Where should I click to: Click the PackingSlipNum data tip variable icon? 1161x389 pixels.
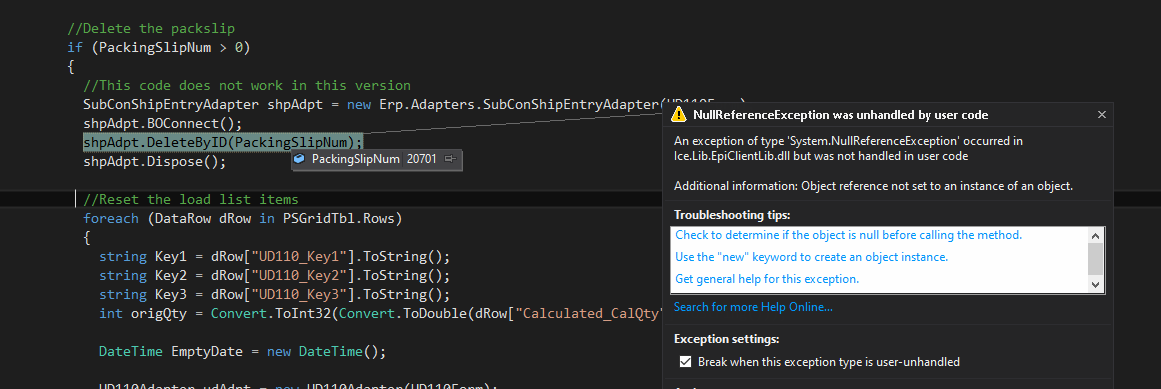pyautogui.click(x=299, y=159)
